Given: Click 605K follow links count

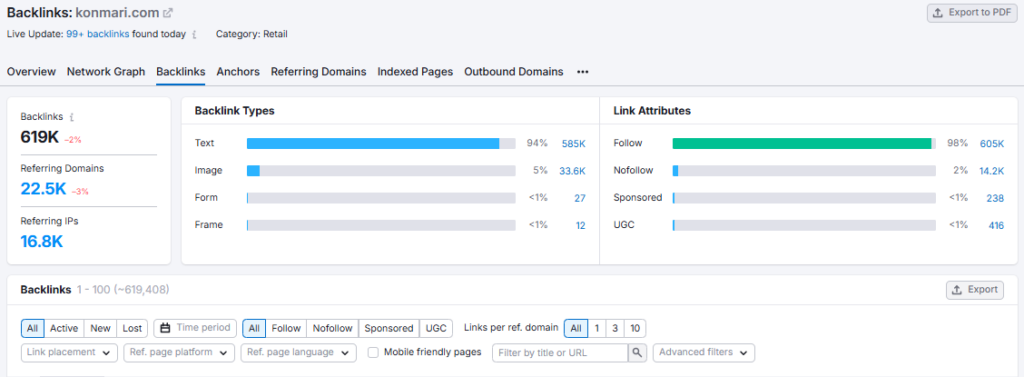Looking at the screenshot, I should (x=992, y=144).
